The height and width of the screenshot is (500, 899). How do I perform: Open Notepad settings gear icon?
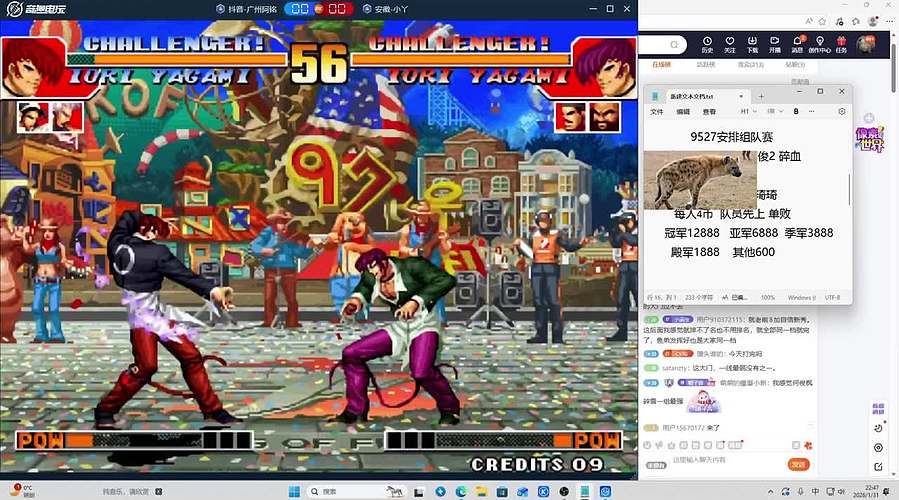click(x=842, y=111)
